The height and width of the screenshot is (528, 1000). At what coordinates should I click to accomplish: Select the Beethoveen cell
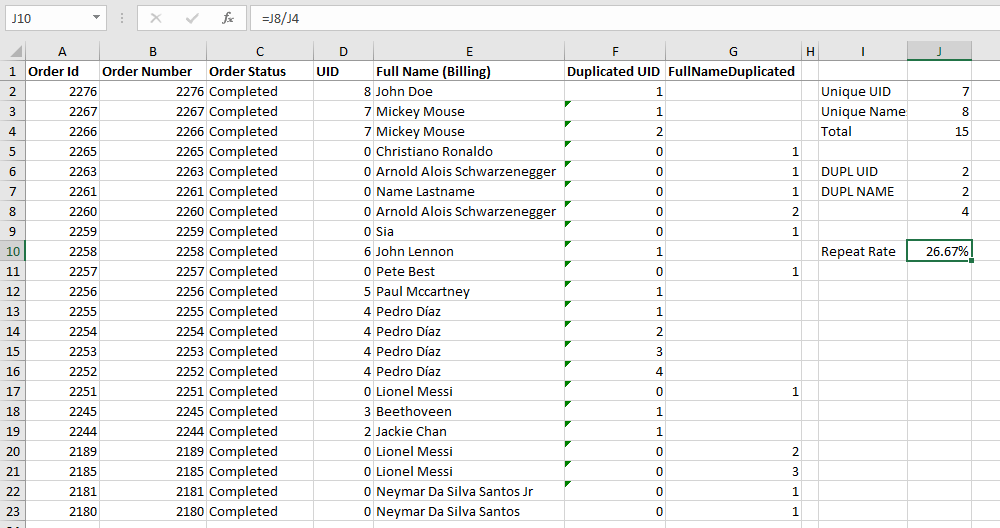coord(469,411)
